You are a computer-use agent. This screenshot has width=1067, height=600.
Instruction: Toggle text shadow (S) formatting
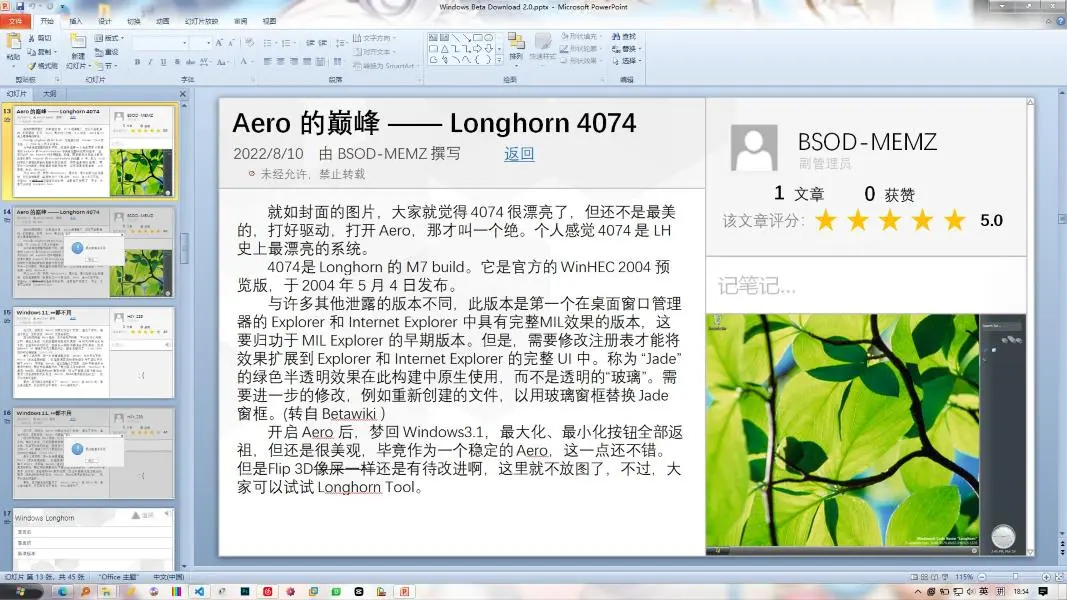(x=177, y=62)
